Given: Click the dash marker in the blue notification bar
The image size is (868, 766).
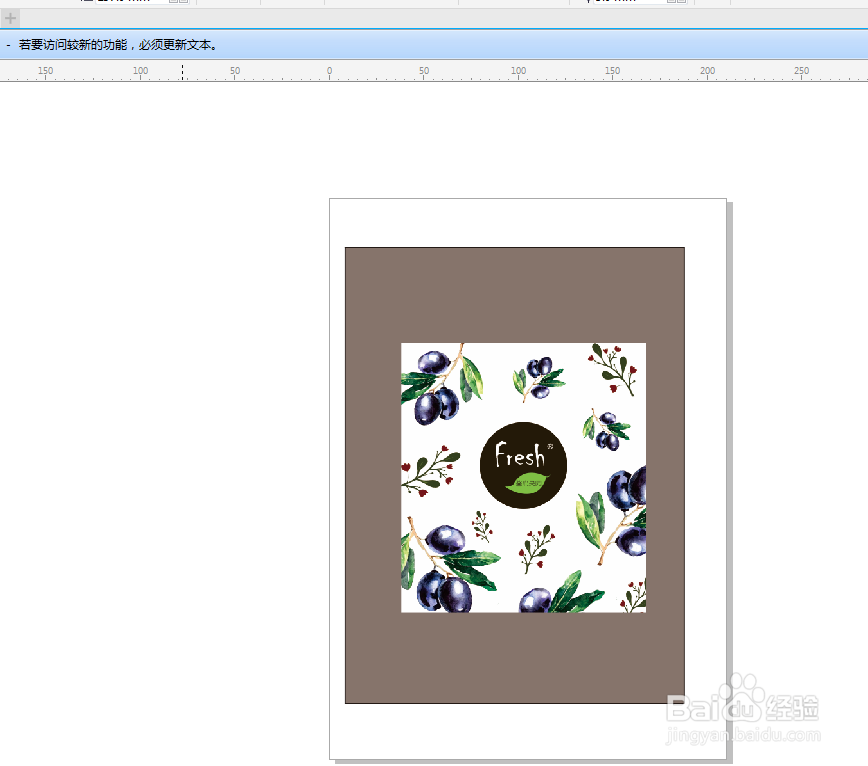Looking at the screenshot, I should [x=10, y=44].
